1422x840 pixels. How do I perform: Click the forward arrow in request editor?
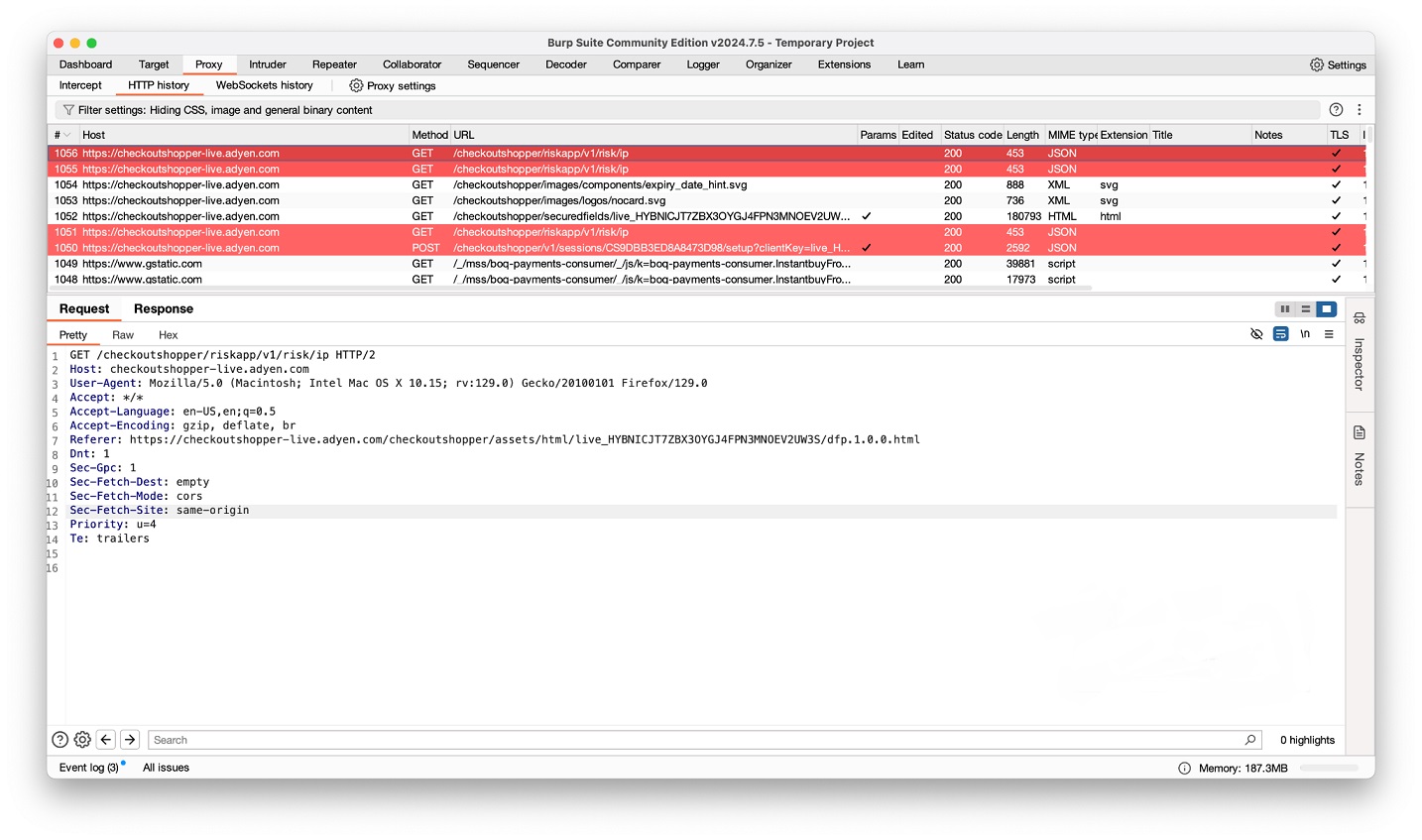(129, 739)
